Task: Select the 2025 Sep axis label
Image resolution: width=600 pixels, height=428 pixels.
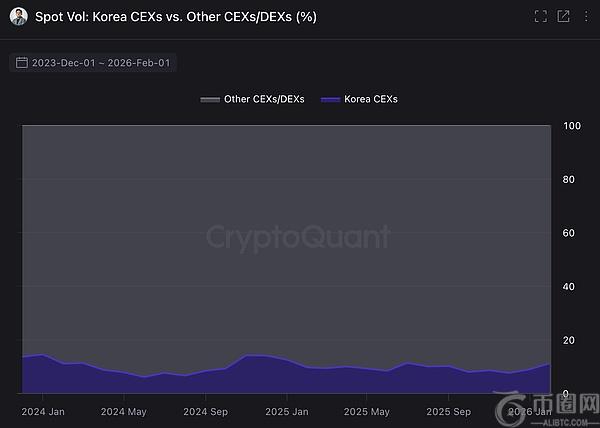Action: click(449, 411)
